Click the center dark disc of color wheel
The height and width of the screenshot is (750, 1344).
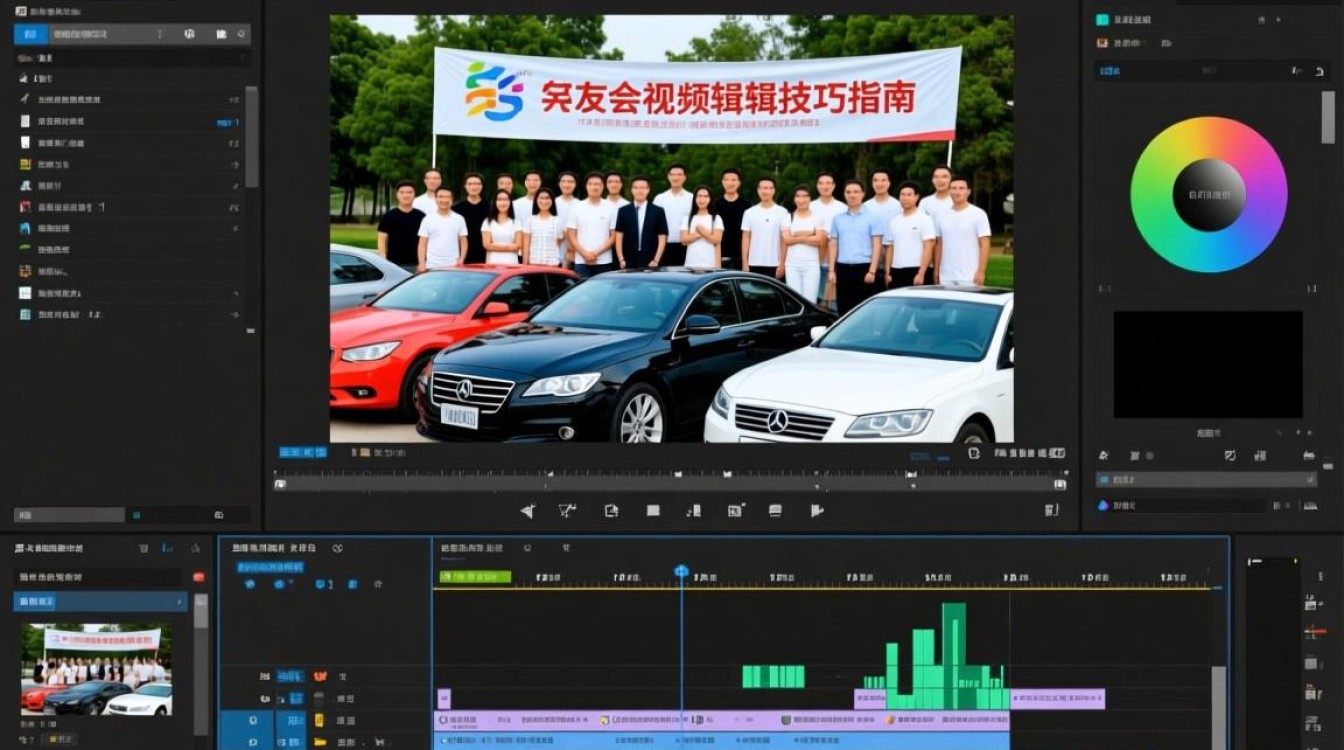[1209, 195]
